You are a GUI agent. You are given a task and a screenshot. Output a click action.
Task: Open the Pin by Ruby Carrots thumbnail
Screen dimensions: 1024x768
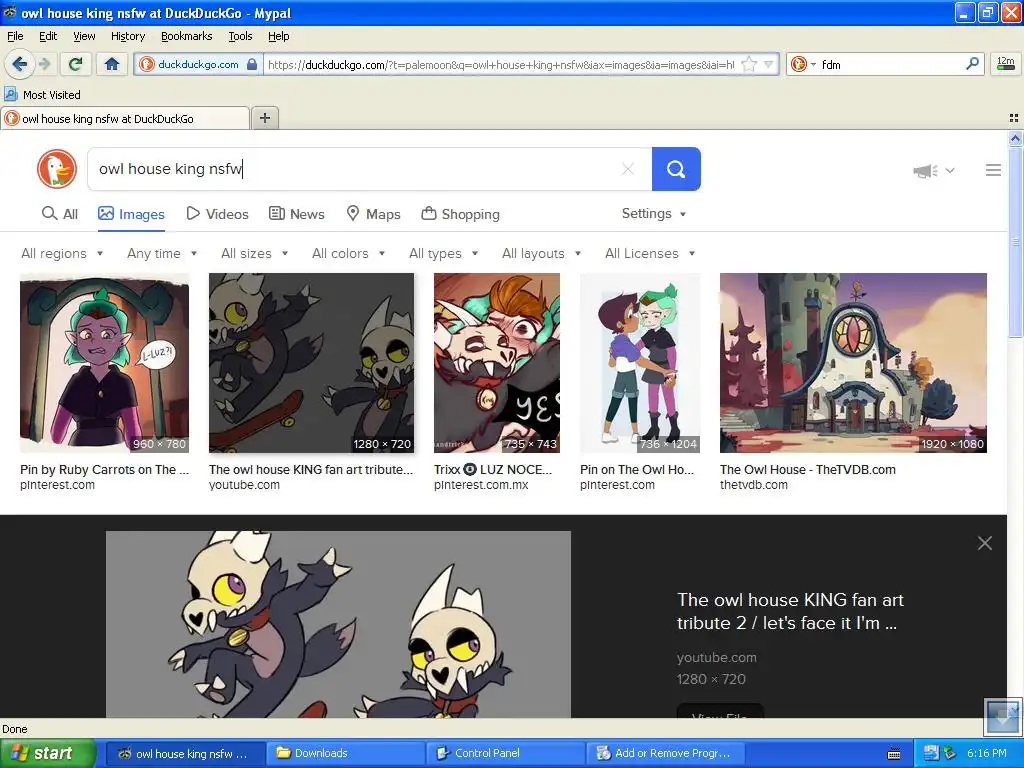pyautogui.click(x=104, y=362)
